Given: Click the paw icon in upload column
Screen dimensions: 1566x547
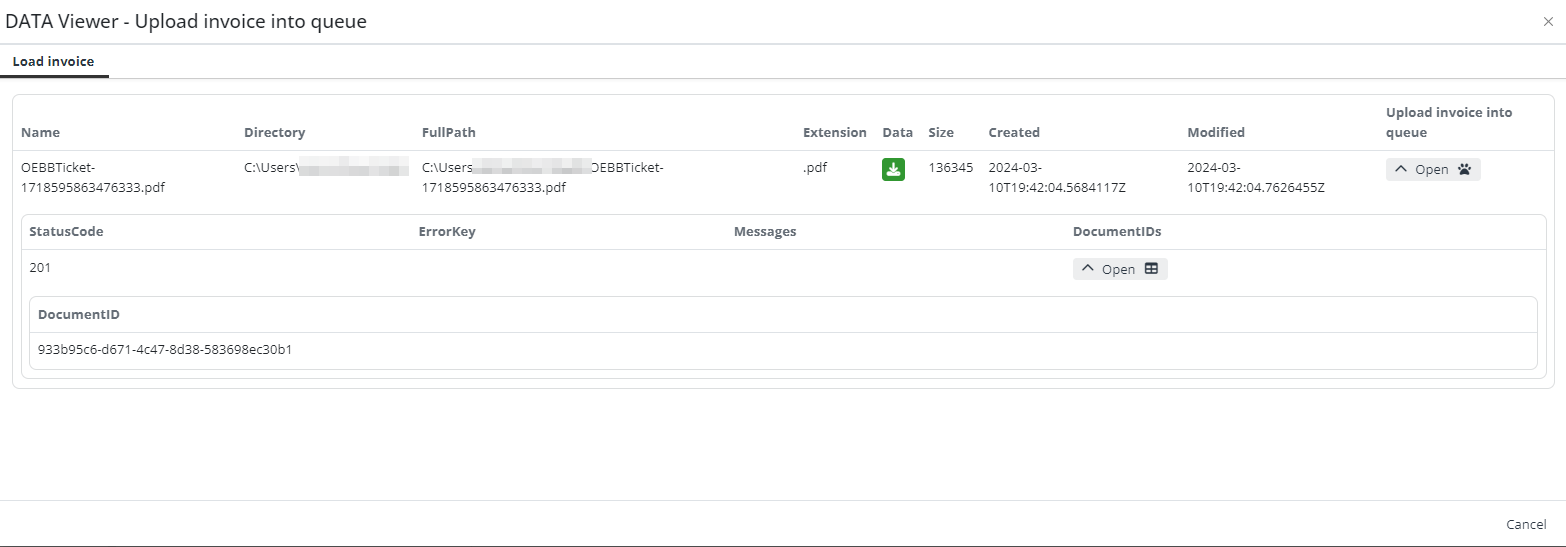Looking at the screenshot, I should (1464, 170).
